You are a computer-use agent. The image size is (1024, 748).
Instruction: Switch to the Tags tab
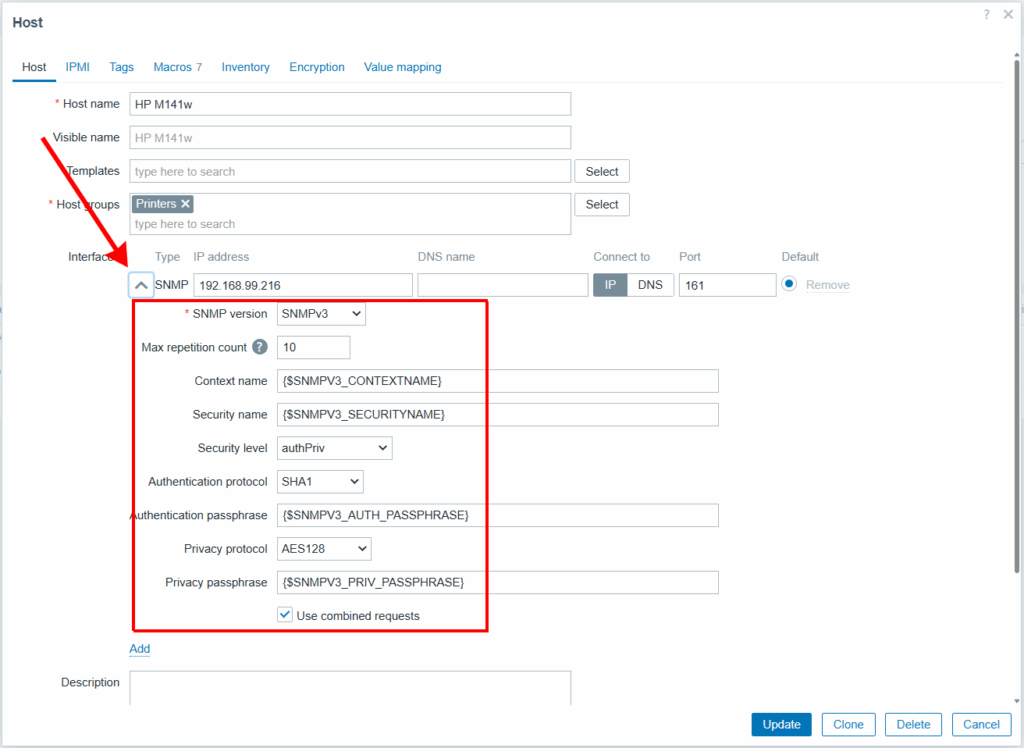pos(121,67)
